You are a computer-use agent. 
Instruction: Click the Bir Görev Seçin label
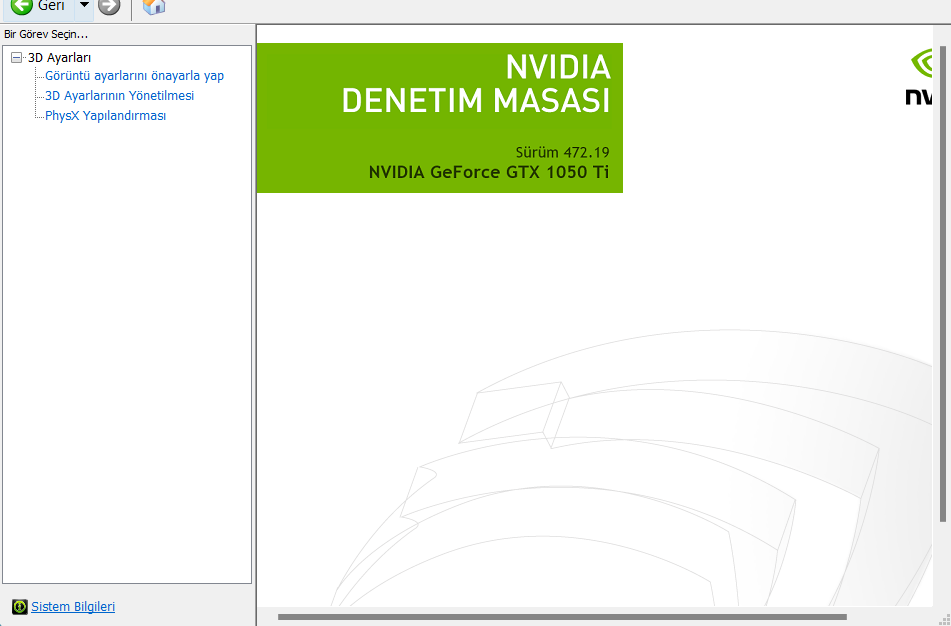(x=46, y=34)
